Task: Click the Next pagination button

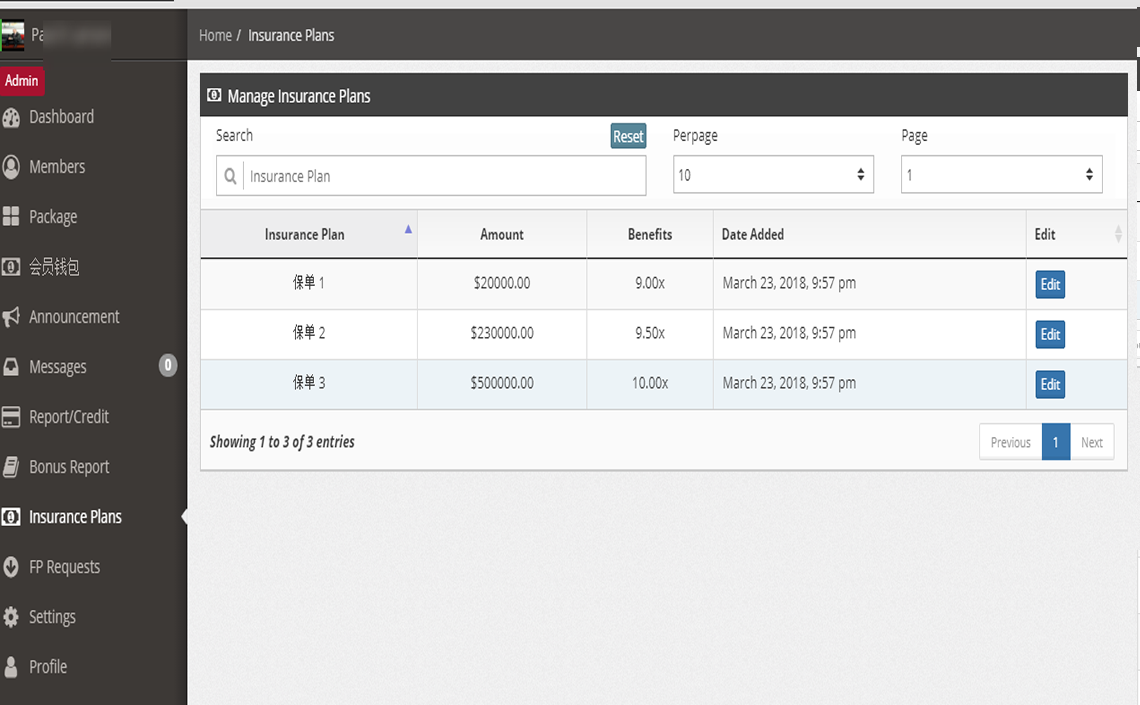Action: tap(1091, 442)
